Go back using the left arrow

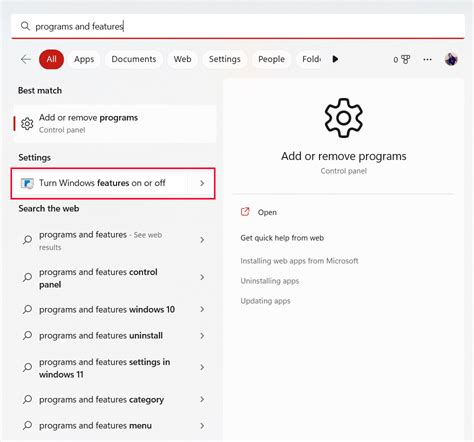[x=26, y=59]
